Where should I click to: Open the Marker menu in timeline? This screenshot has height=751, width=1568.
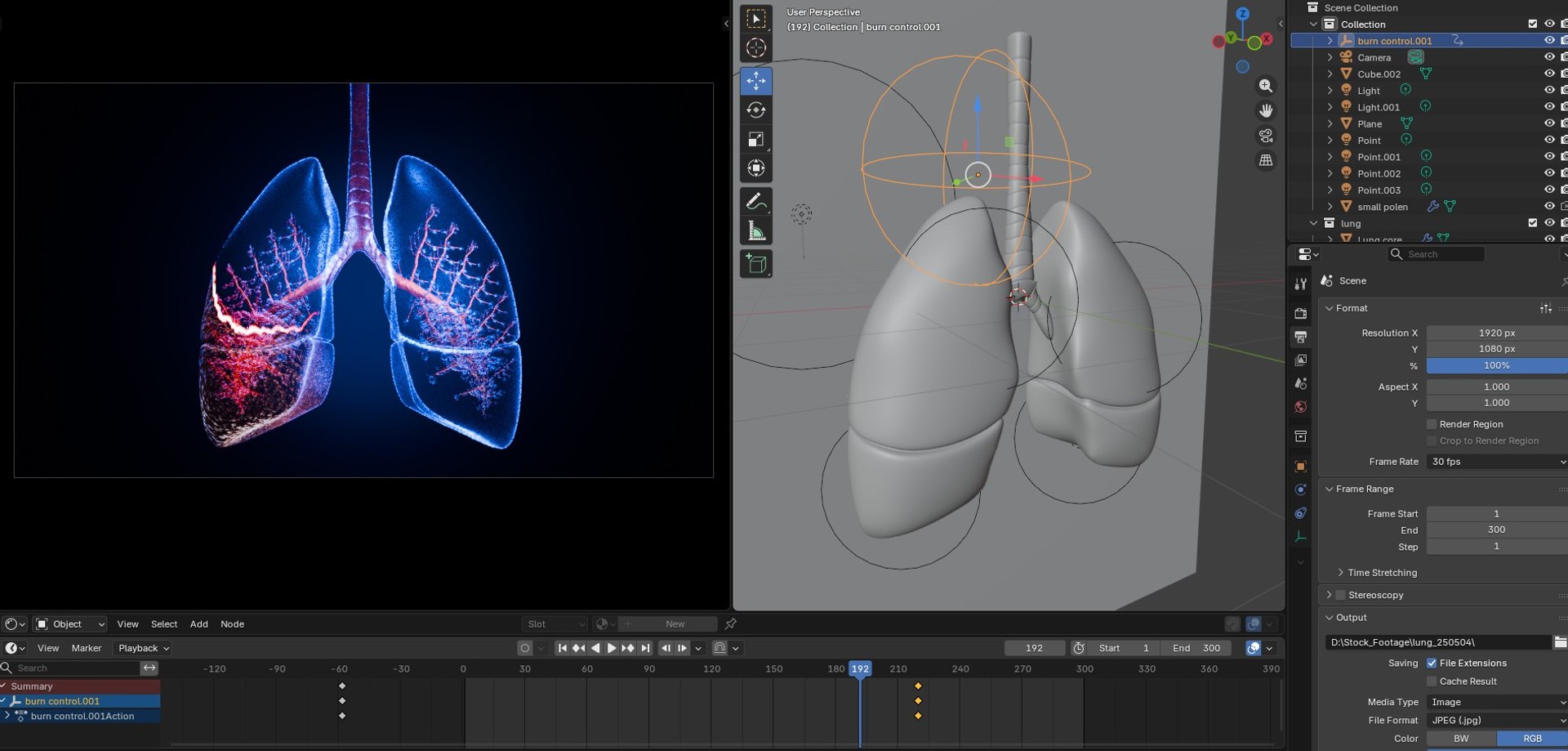point(87,648)
